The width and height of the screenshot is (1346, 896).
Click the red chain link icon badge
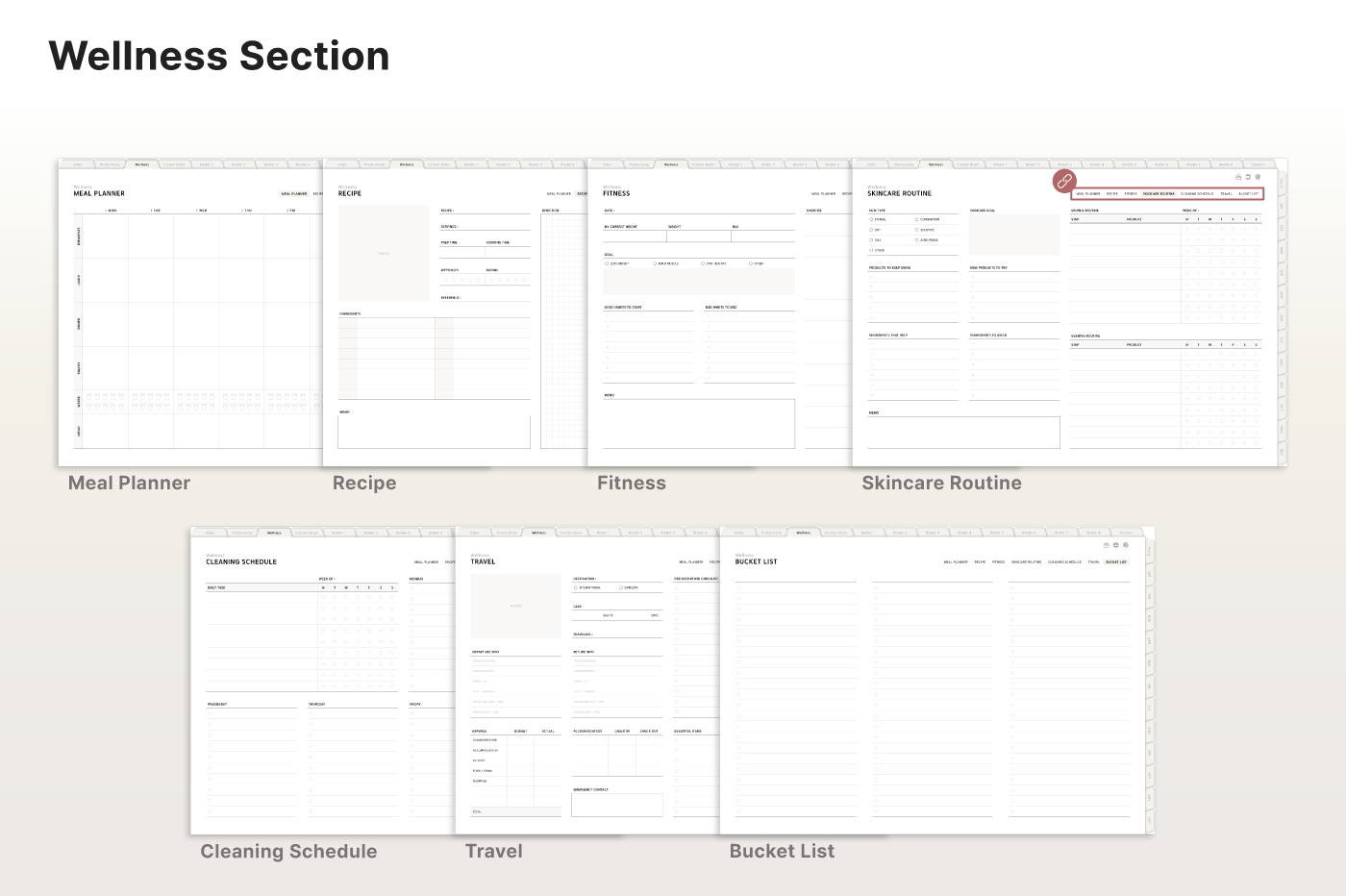[x=1064, y=181]
